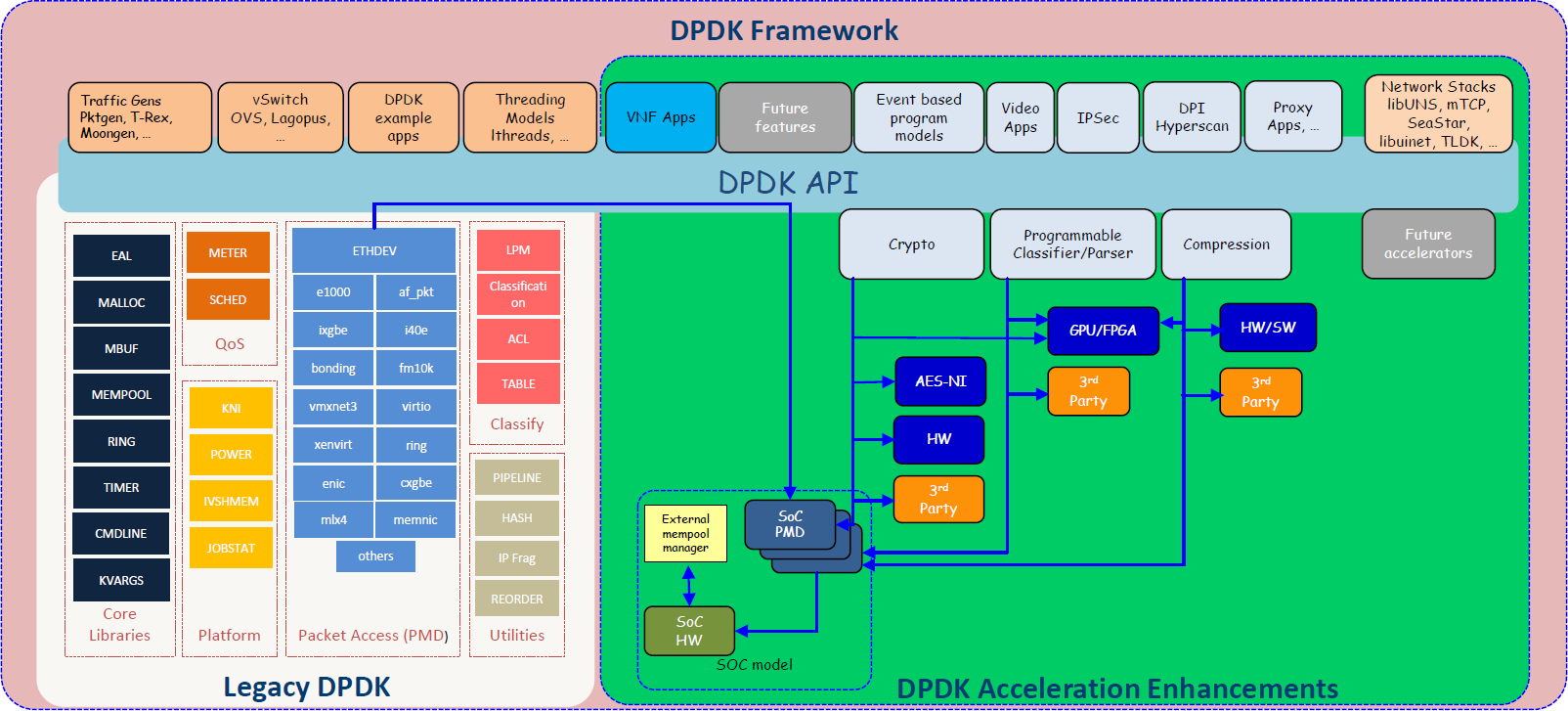The height and width of the screenshot is (711, 1568).
Task: Select the RING core library block
Action: (x=121, y=441)
